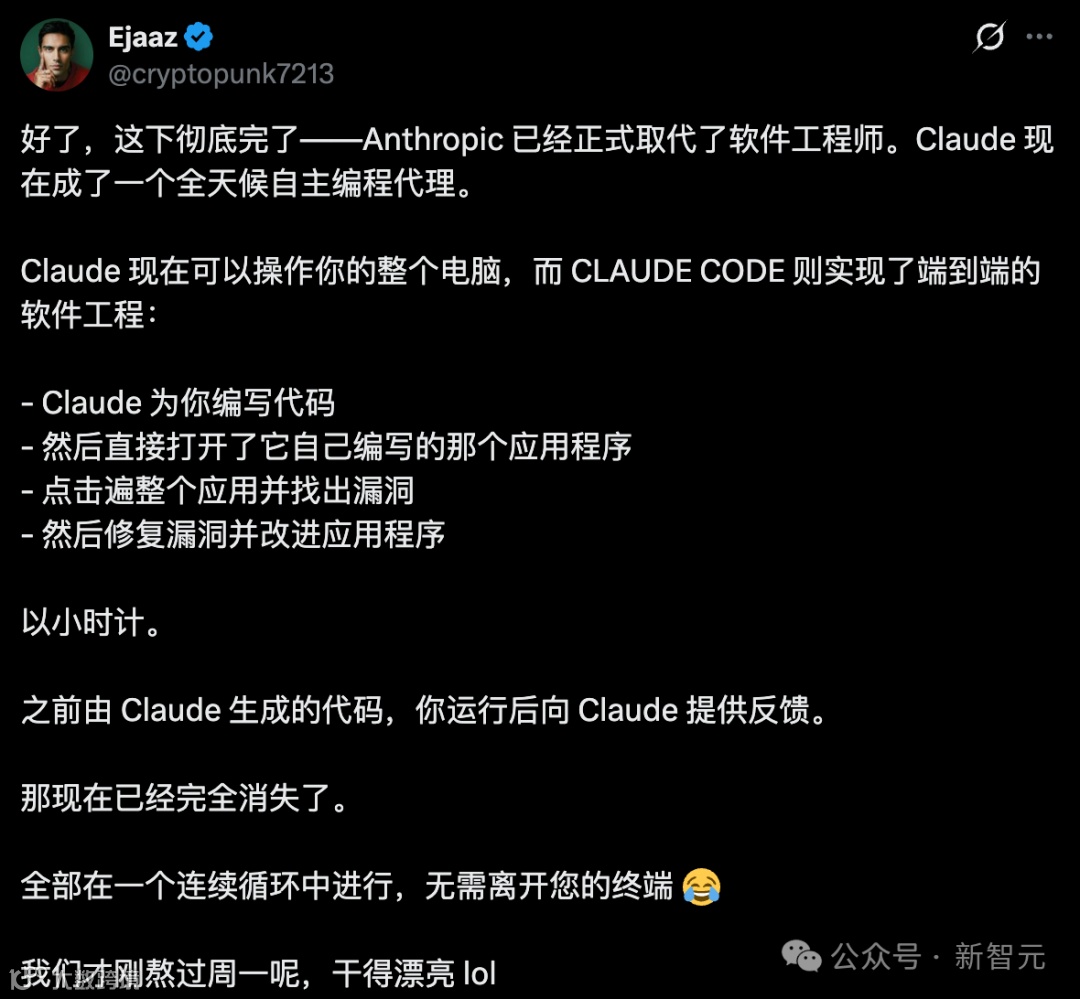
Task: Click the bullet line Claude 为你编写代码
Action: click(x=178, y=403)
